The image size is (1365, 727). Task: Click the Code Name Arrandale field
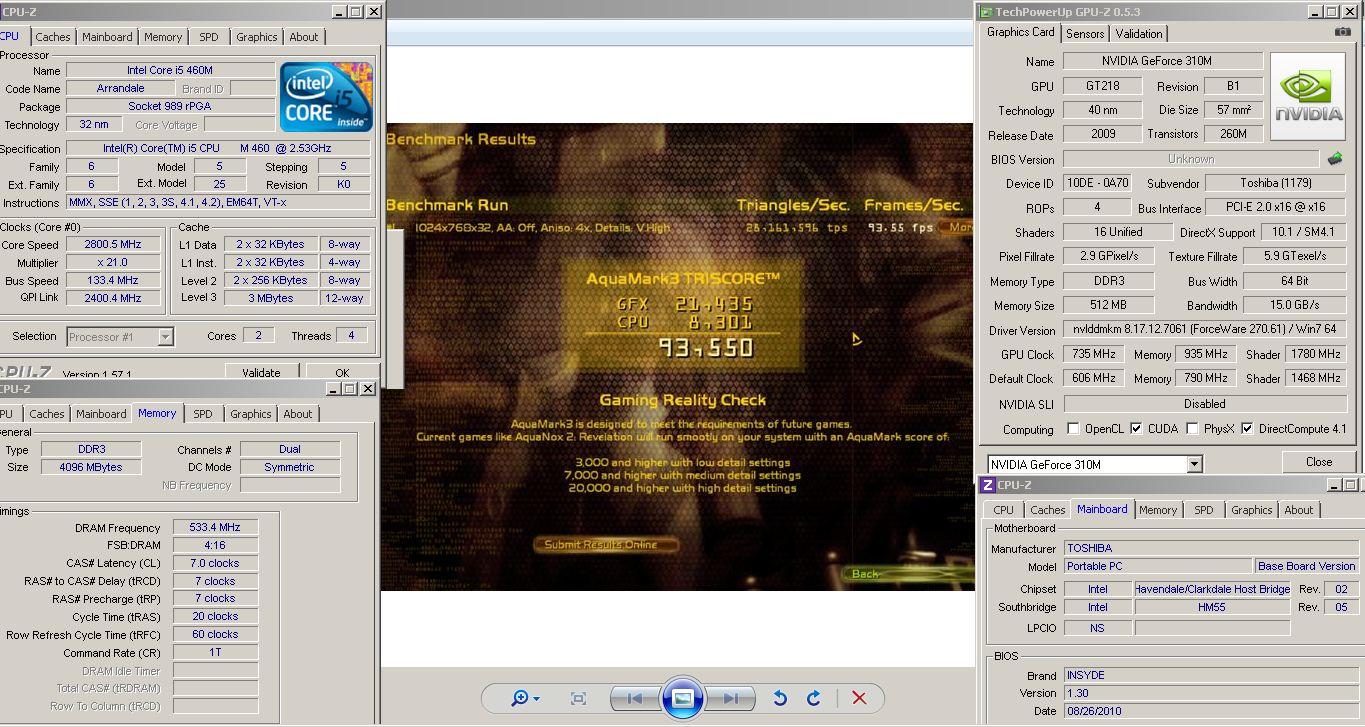121,88
